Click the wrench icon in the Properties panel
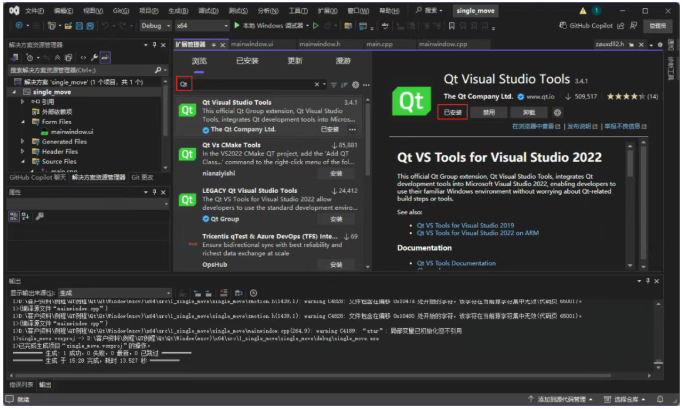The height and width of the screenshot is (409, 683). (x=40, y=216)
